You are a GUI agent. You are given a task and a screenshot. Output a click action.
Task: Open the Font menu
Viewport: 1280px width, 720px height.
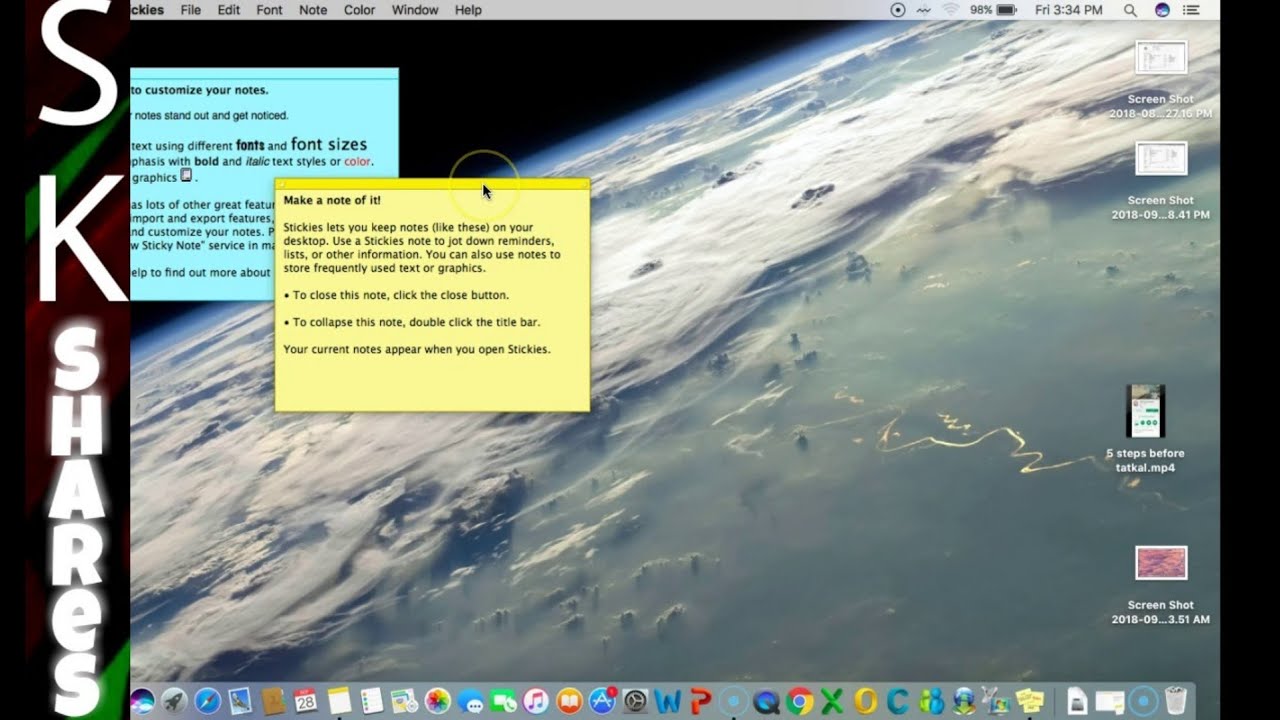(269, 10)
